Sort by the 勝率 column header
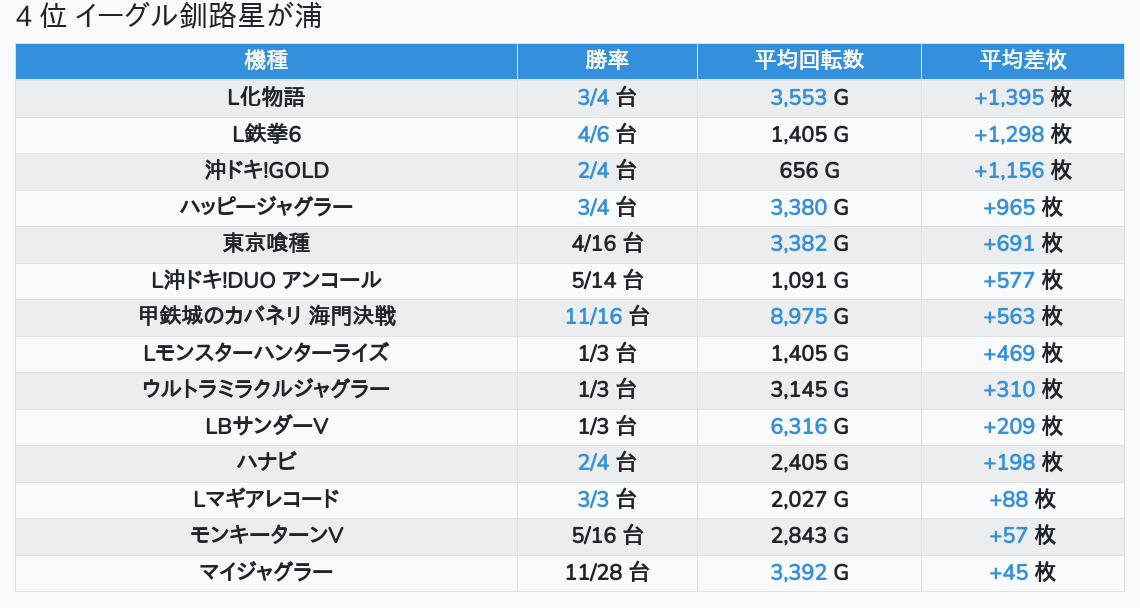The image size is (1140, 608). pos(607,61)
